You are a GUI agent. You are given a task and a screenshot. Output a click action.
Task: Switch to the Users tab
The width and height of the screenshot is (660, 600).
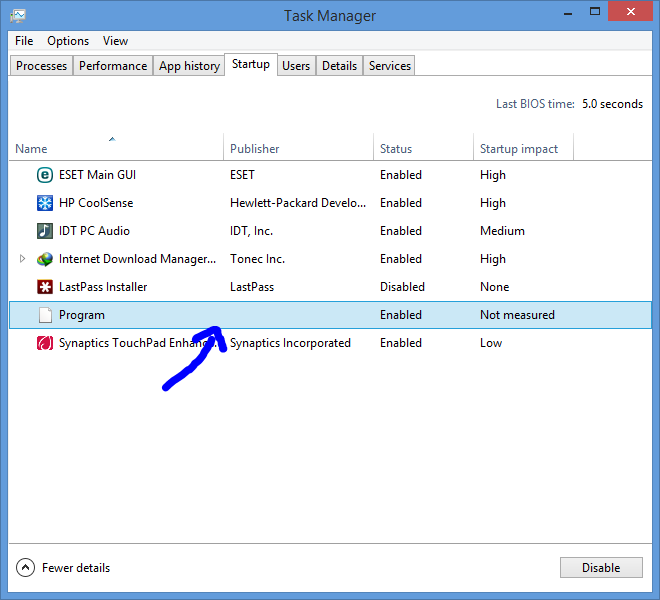(x=296, y=66)
